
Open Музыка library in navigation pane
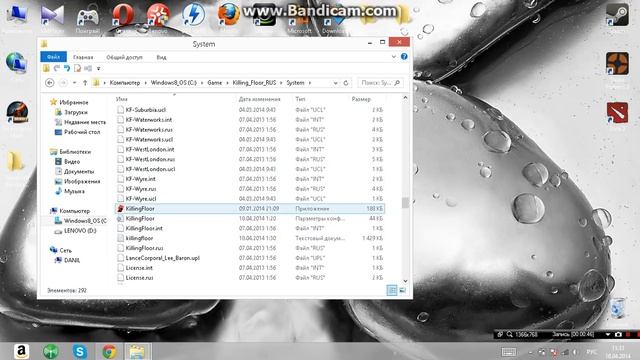tap(70, 191)
